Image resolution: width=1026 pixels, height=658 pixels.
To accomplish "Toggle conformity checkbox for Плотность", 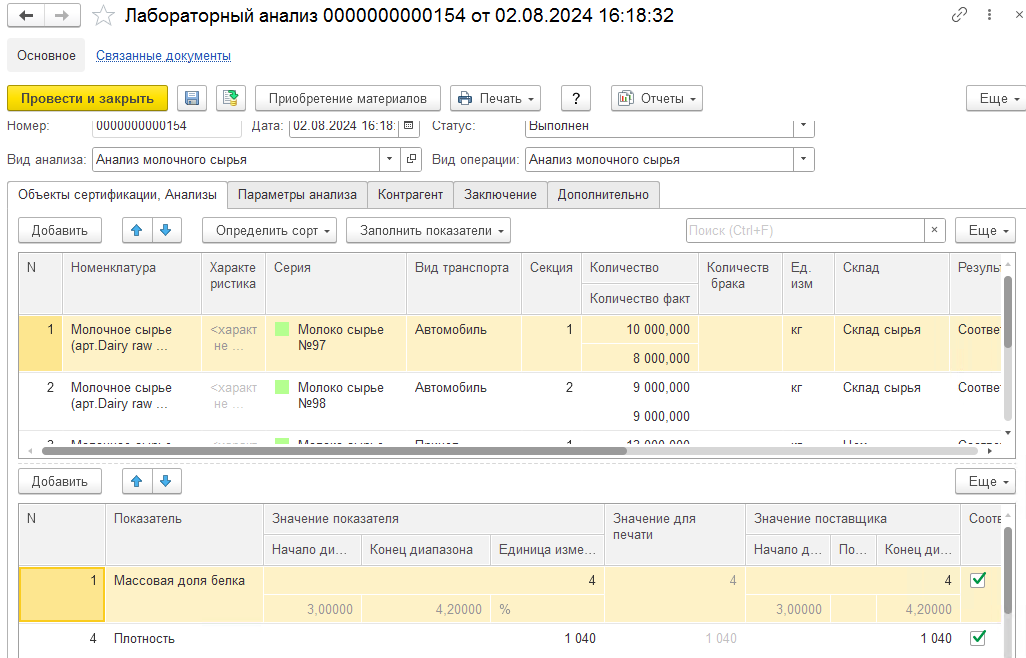I will pyautogui.click(x=978, y=638).
